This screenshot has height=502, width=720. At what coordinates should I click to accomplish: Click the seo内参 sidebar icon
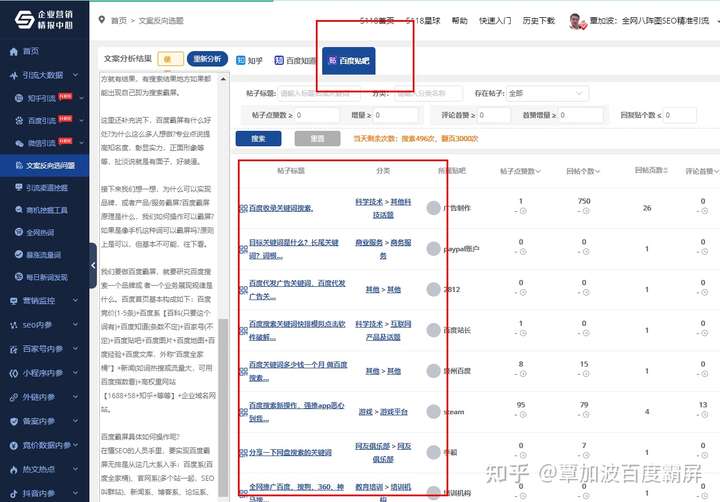click(x=14, y=325)
